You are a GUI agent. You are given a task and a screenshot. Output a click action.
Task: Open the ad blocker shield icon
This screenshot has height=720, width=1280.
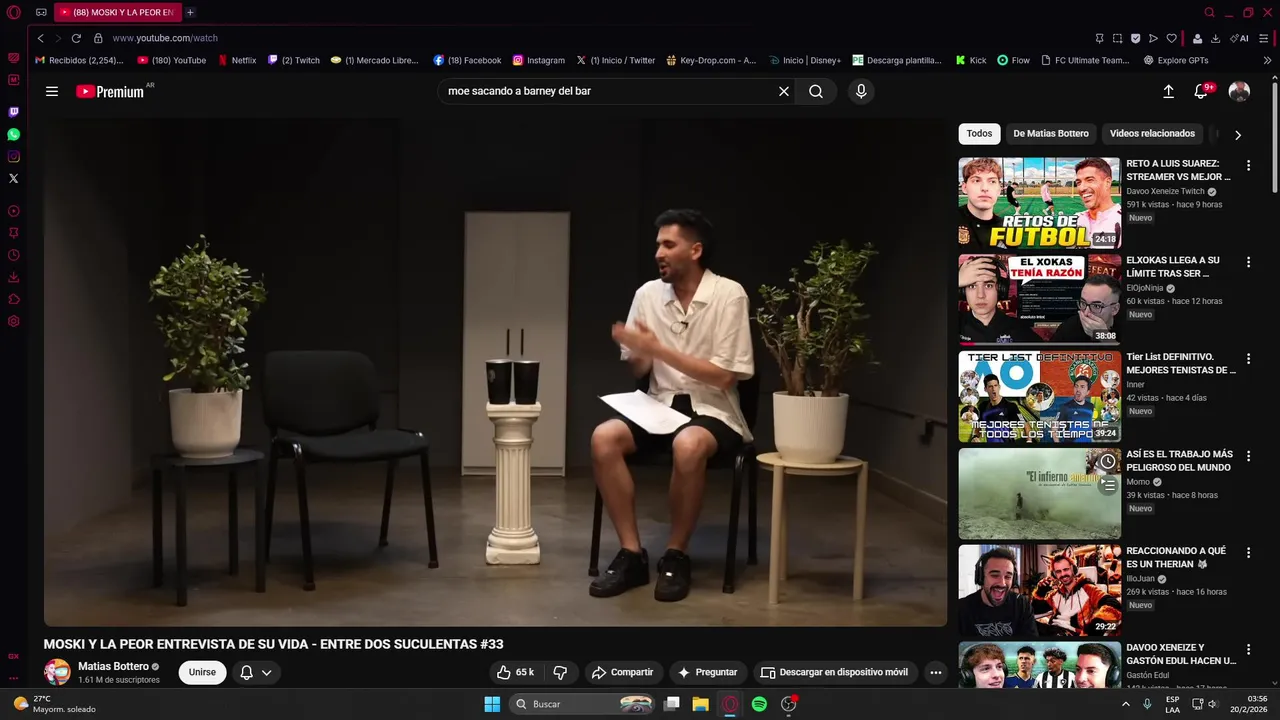[1135, 38]
